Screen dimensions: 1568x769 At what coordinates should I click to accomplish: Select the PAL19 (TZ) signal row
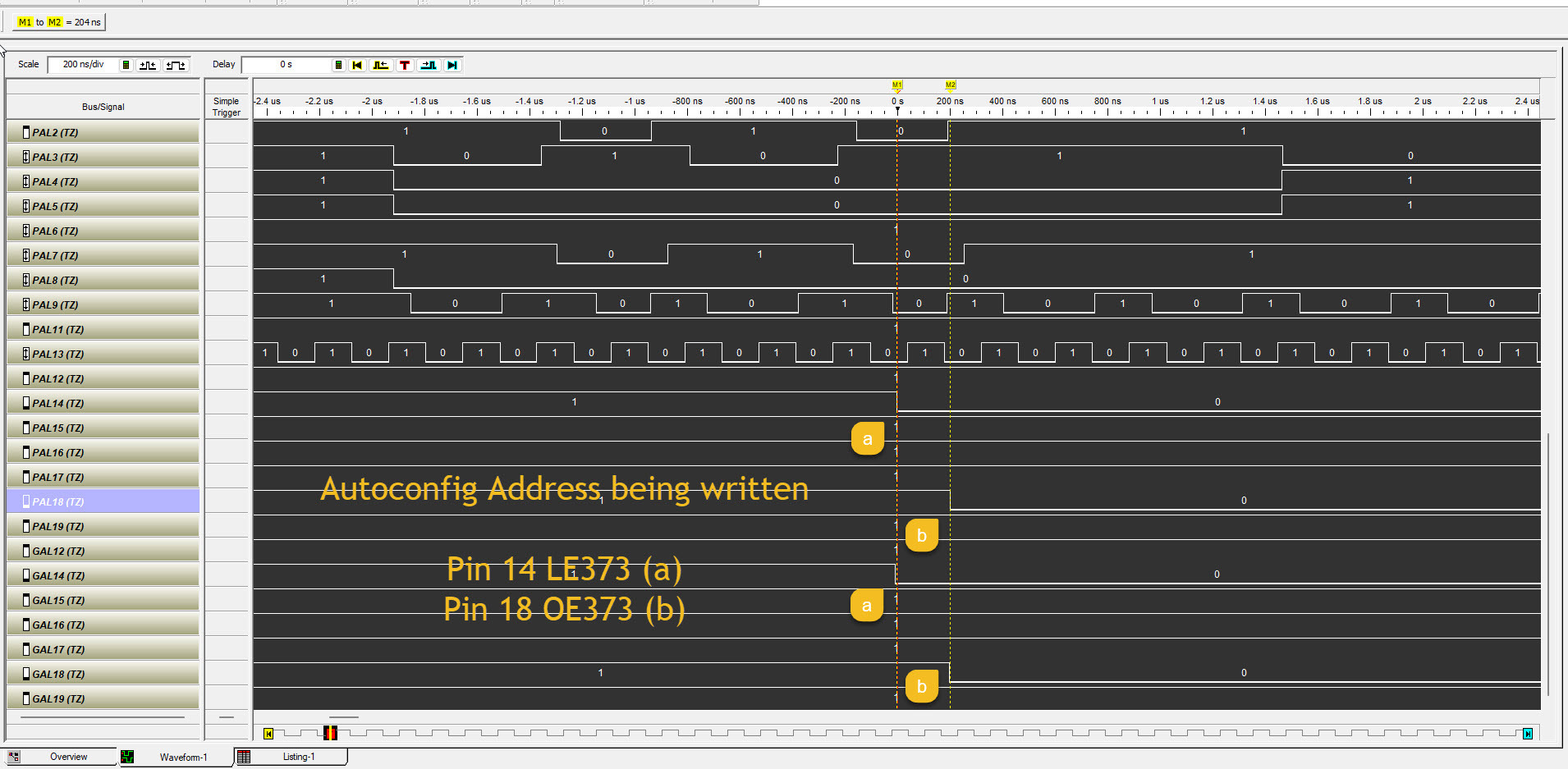pyautogui.click(x=103, y=526)
